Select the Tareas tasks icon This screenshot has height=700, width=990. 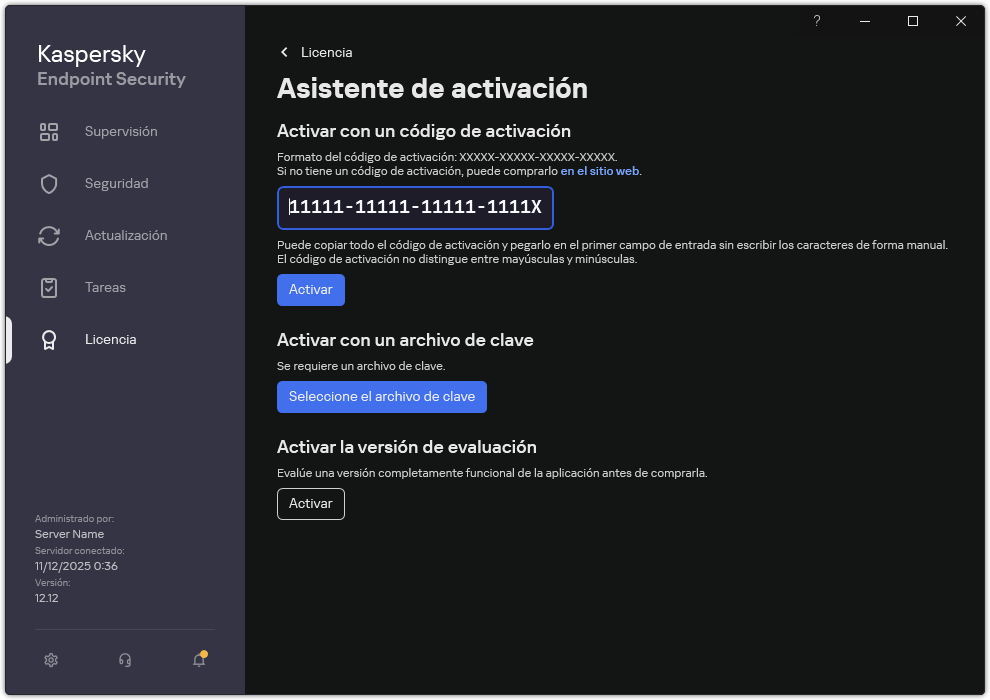(x=49, y=287)
